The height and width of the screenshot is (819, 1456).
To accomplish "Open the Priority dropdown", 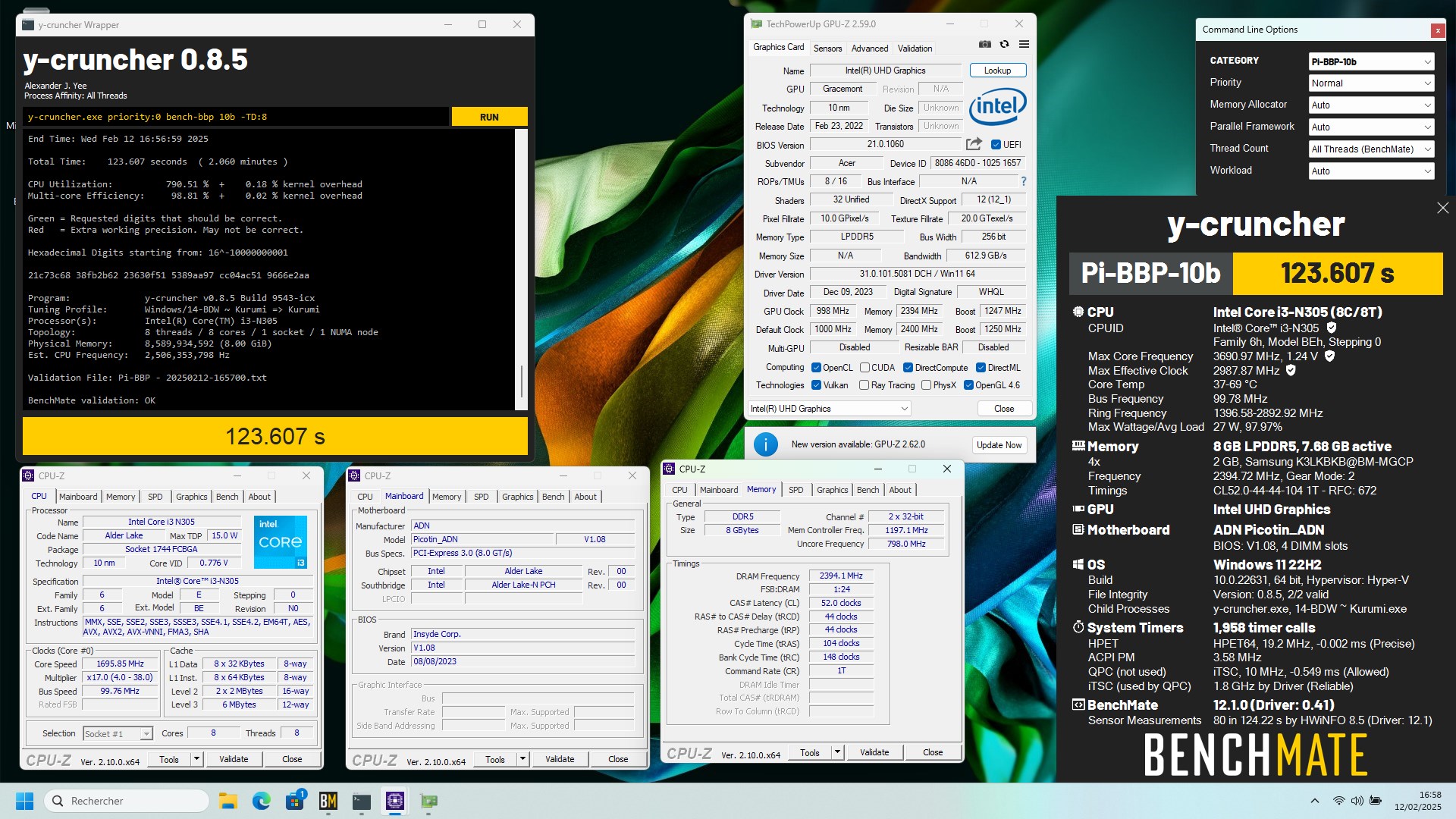I will pos(1371,83).
